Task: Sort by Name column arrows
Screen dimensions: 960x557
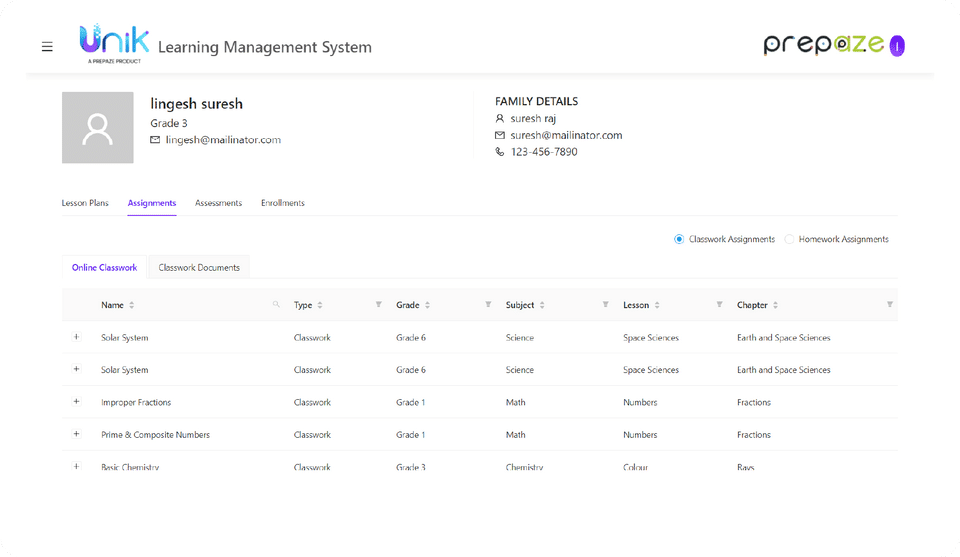Action: (x=132, y=305)
